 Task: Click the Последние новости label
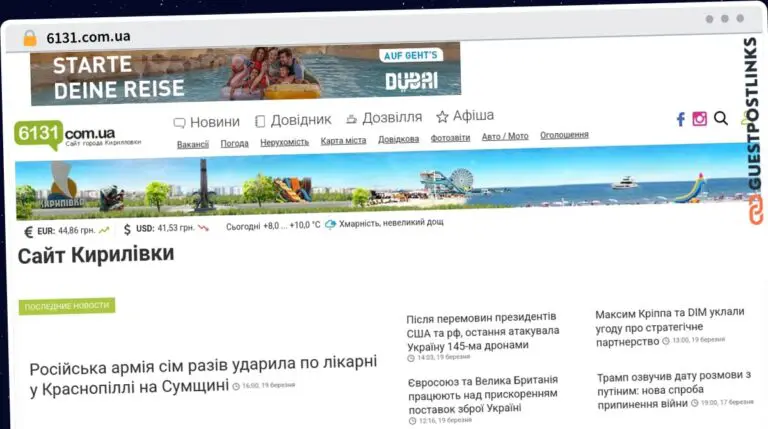point(66,306)
